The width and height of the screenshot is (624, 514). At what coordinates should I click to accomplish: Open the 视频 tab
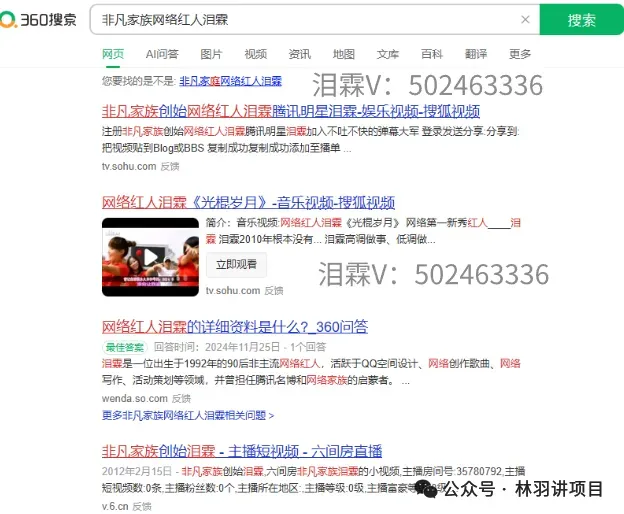click(x=255, y=54)
